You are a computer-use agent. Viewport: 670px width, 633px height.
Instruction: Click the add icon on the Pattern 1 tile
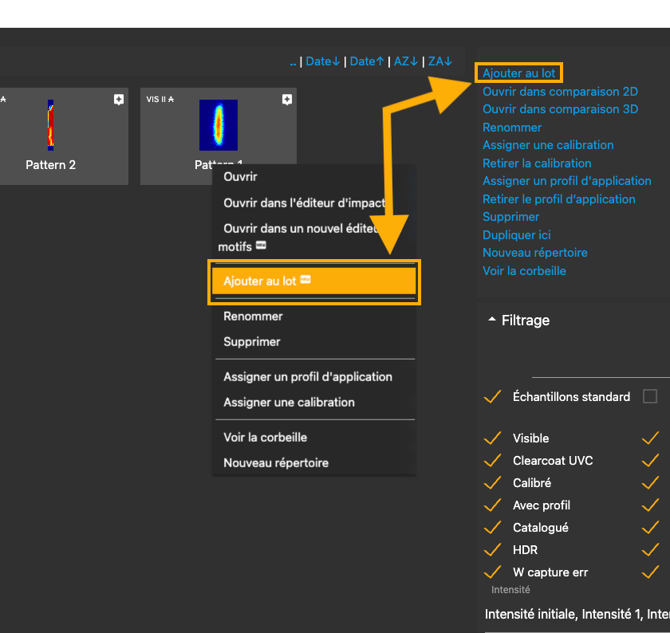click(287, 99)
